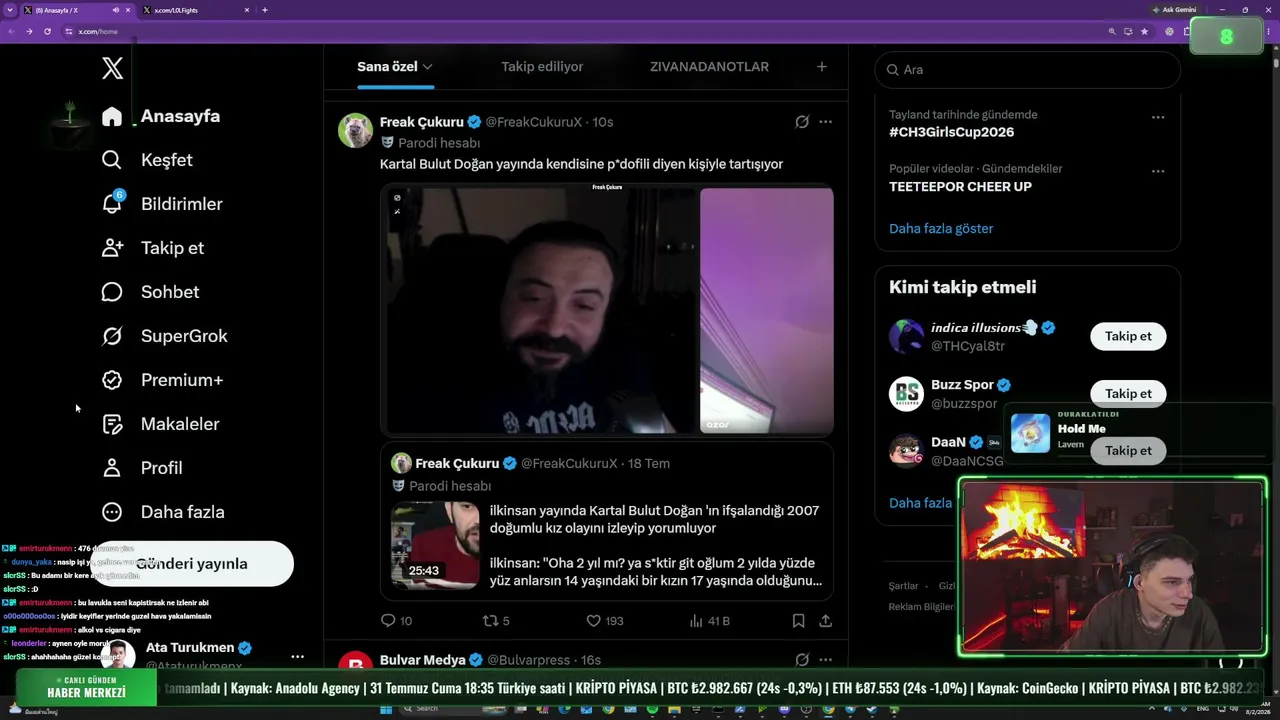Reload the page in the browser

(x=47, y=31)
